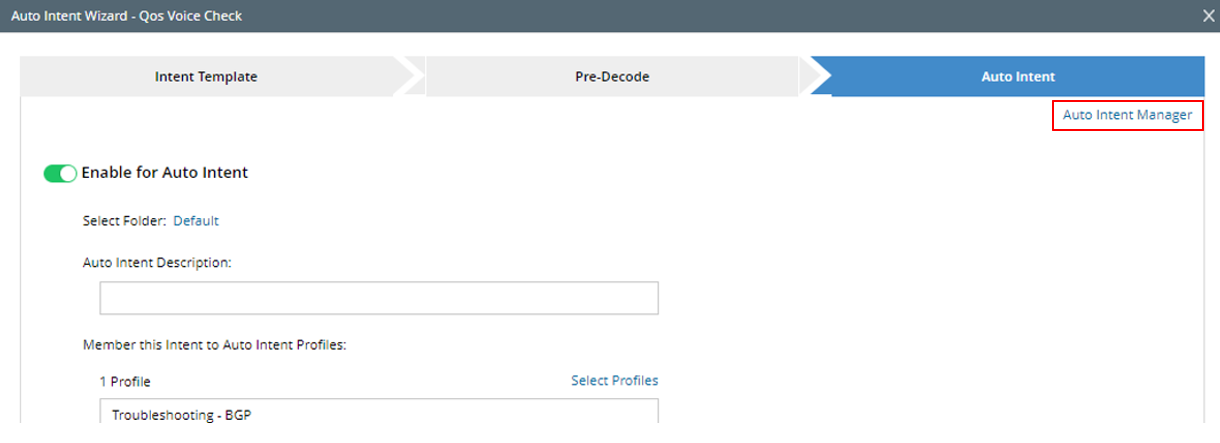Click the Enable for Auto Intent label
The image size is (1220, 443).
point(164,173)
